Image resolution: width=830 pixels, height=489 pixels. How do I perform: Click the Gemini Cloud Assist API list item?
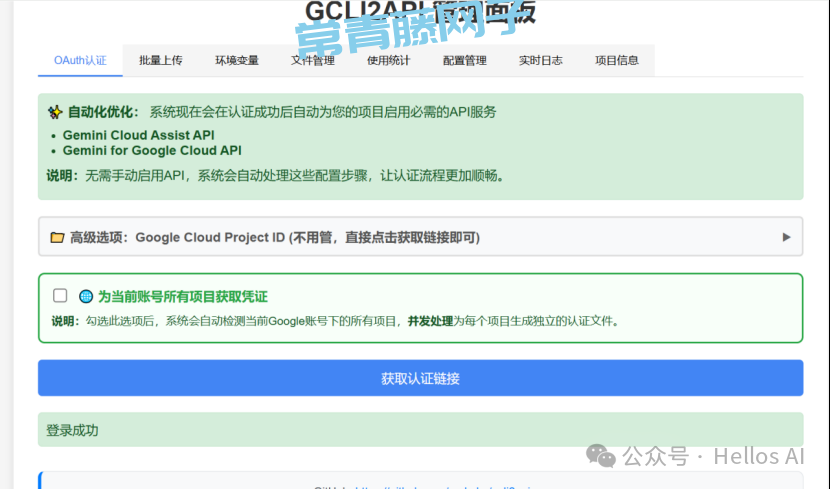tap(138, 135)
